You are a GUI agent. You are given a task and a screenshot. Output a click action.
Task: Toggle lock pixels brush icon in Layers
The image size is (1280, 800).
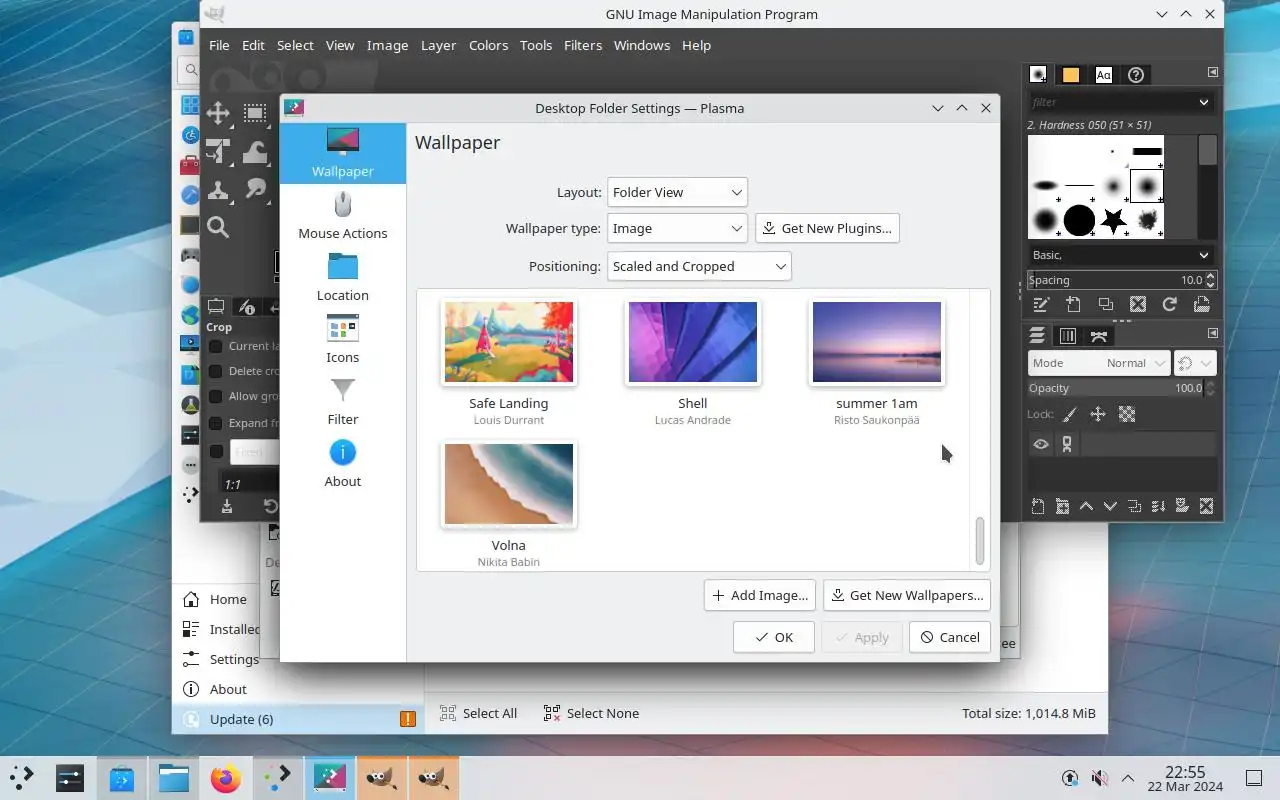pyautogui.click(x=1069, y=414)
